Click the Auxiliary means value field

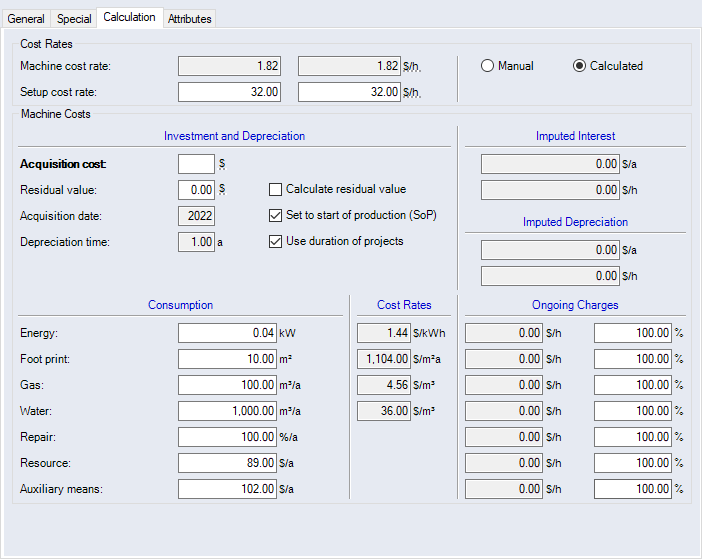pos(228,489)
